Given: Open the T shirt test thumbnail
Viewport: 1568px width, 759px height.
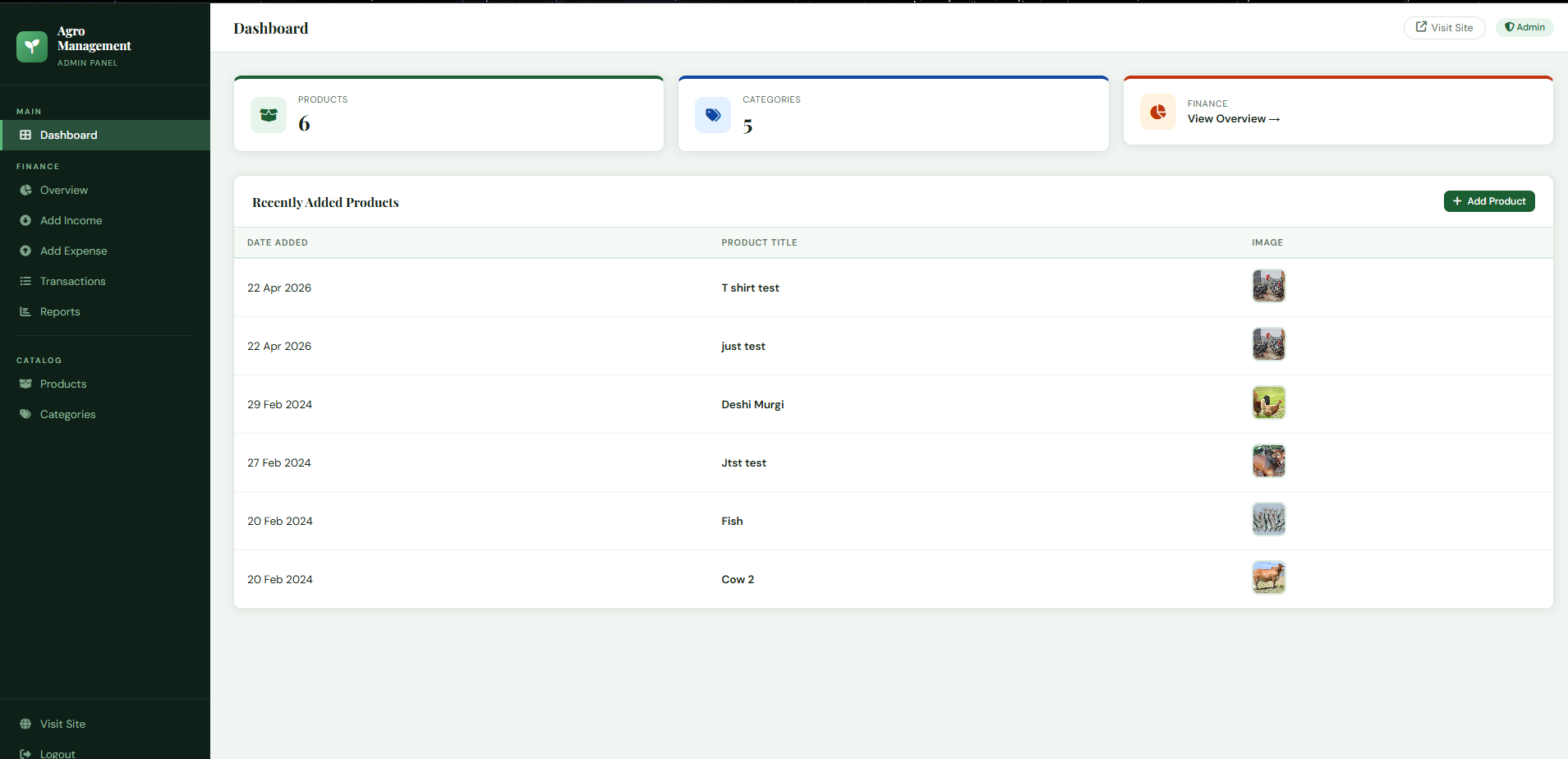Looking at the screenshot, I should click(x=1269, y=286).
